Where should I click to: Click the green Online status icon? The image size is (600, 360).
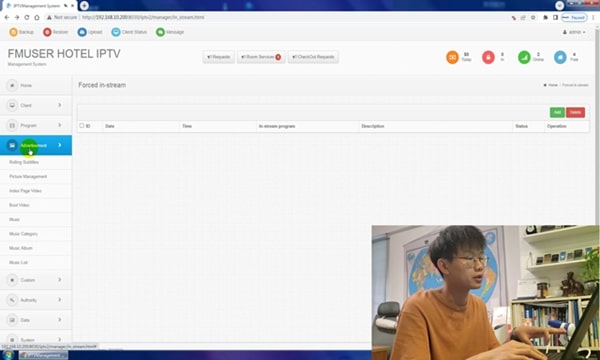[524, 57]
